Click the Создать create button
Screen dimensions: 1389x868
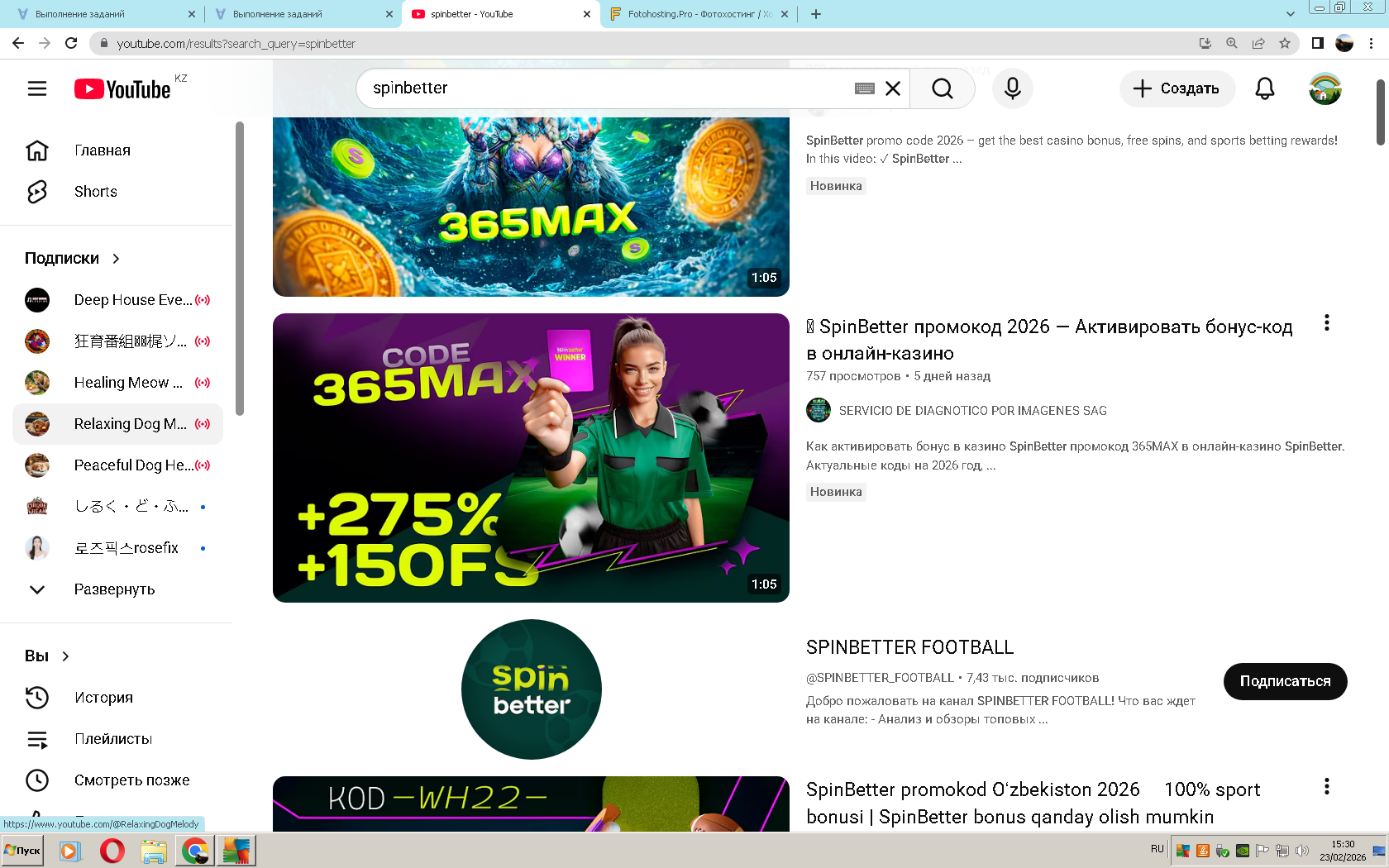[x=1177, y=88]
